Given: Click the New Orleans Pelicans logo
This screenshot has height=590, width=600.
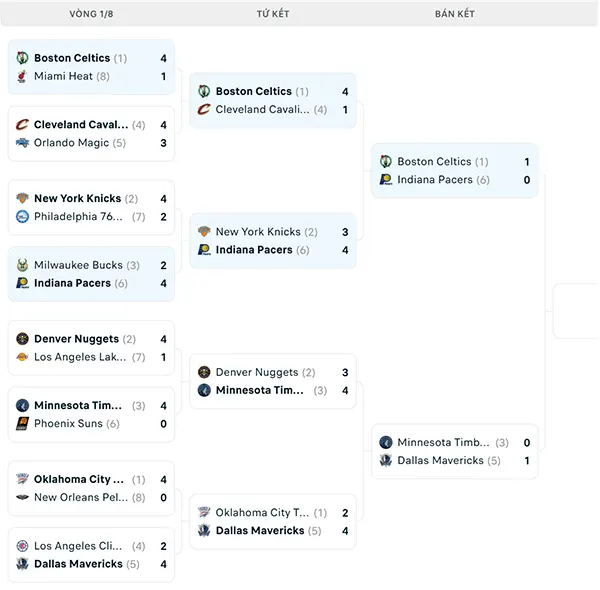Looking at the screenshot, I should 22,497.
